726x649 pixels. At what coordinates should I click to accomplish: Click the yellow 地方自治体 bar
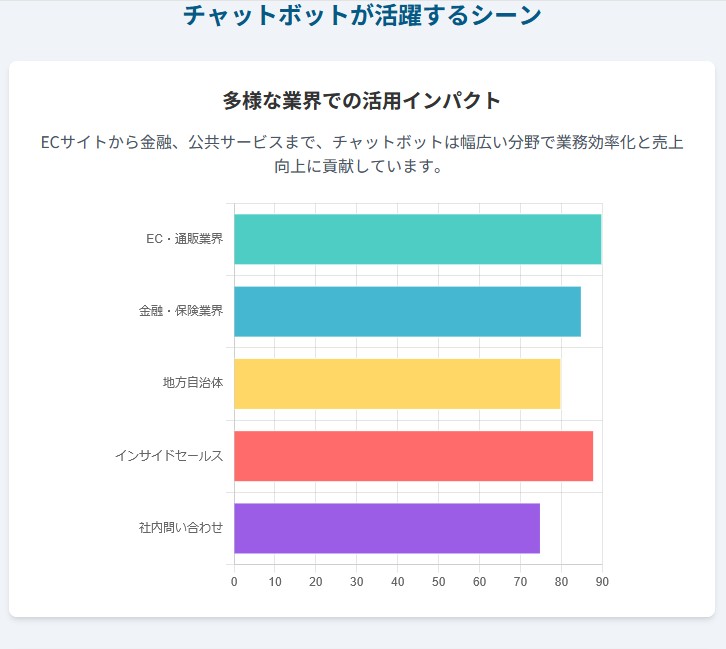pos(397,384)
